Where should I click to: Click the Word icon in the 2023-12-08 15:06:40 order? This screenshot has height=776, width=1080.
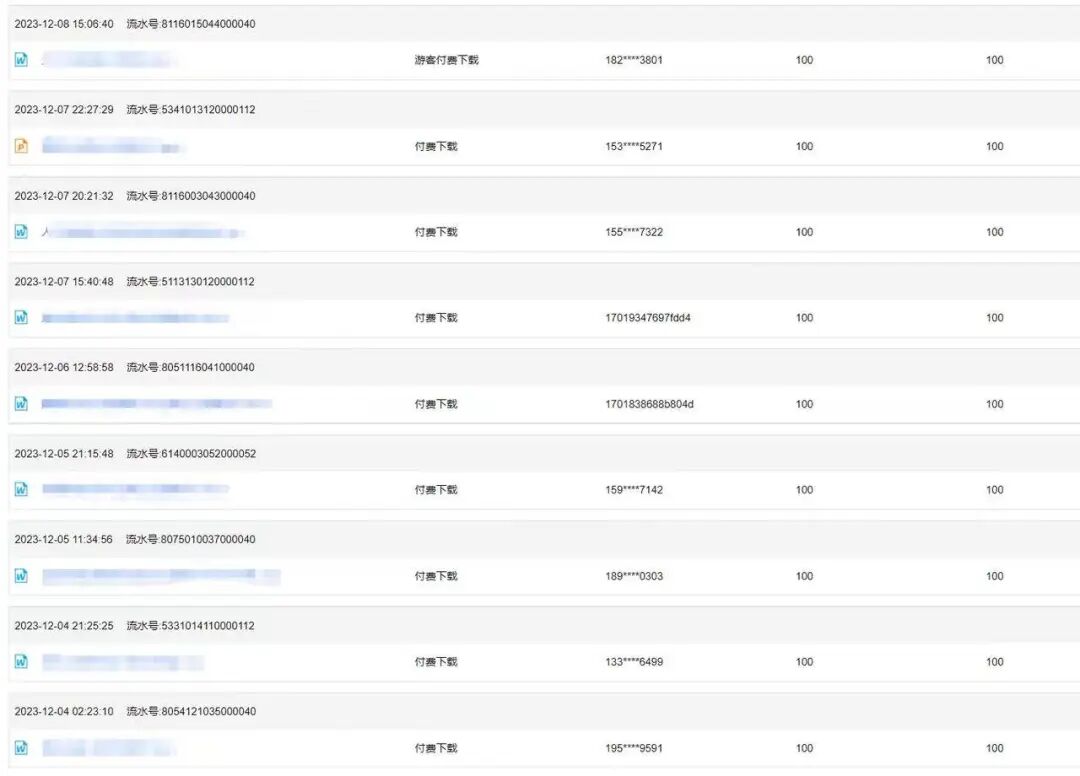(21, 60)
